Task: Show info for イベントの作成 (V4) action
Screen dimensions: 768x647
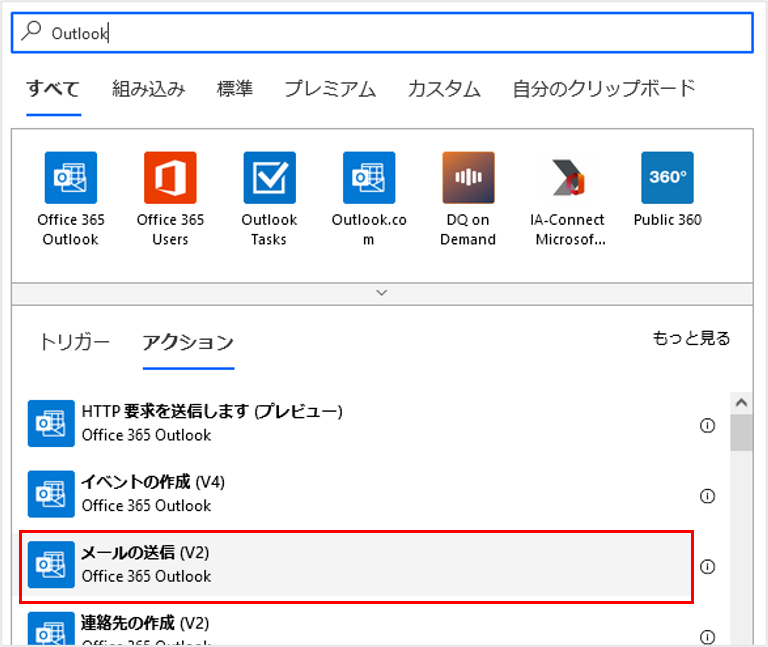Action: coord(707,496)
